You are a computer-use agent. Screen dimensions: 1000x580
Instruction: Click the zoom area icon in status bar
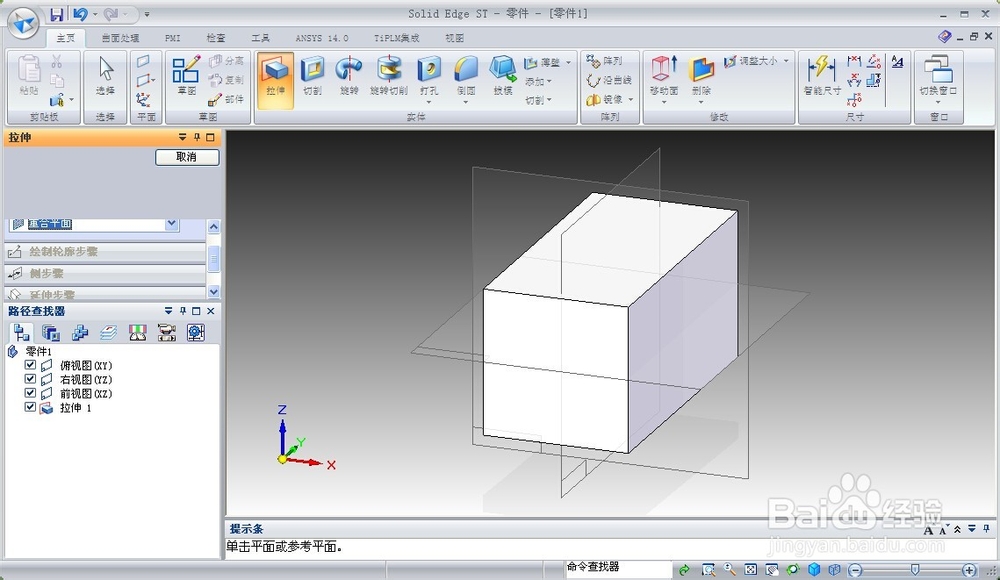(x=708, y=569)
